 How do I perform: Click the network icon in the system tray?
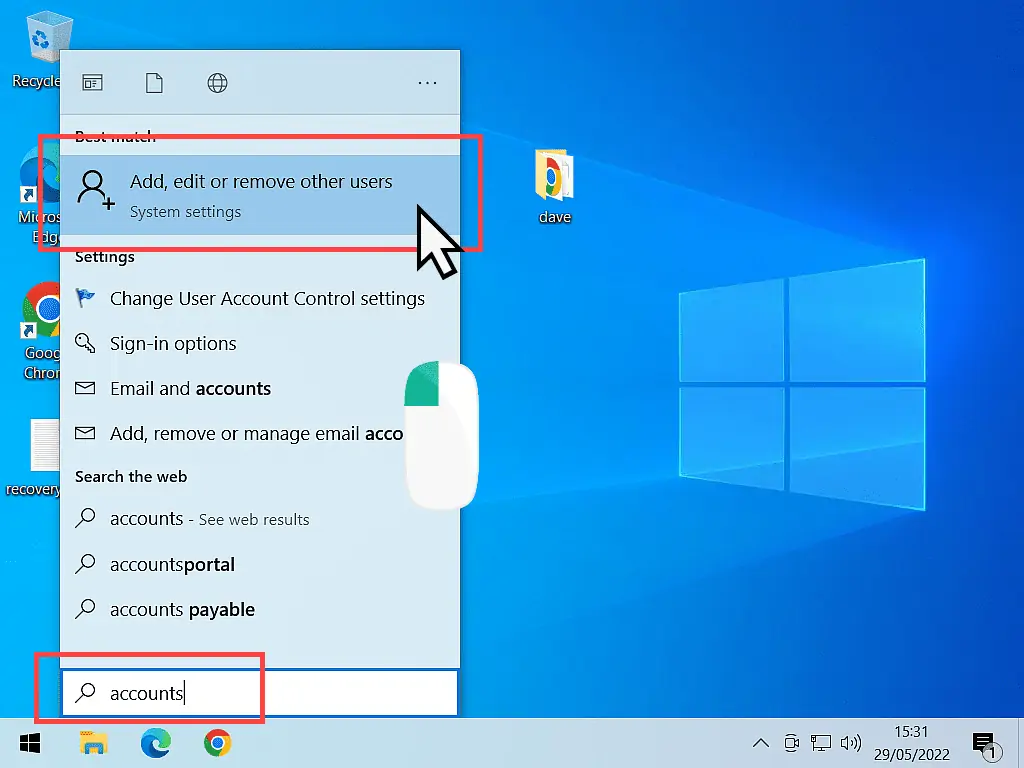[x=821, y=743]
